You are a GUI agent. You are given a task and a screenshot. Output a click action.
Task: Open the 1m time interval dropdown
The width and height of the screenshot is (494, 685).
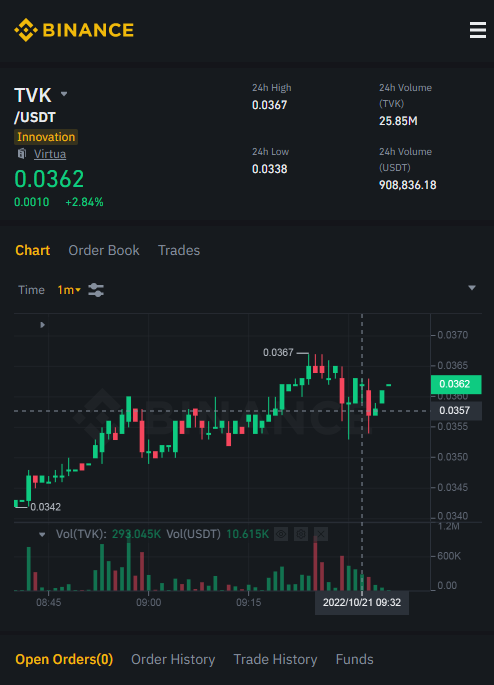click(x=69, y=290)
